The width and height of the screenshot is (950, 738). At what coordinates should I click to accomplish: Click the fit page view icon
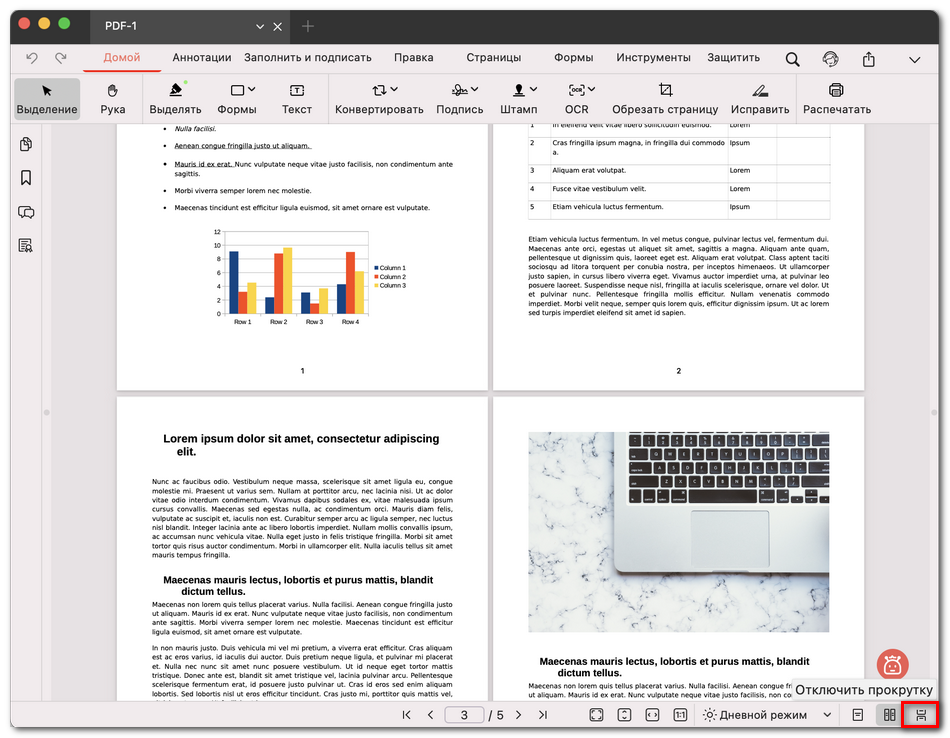pyautogui.click(x=596, y=715)
